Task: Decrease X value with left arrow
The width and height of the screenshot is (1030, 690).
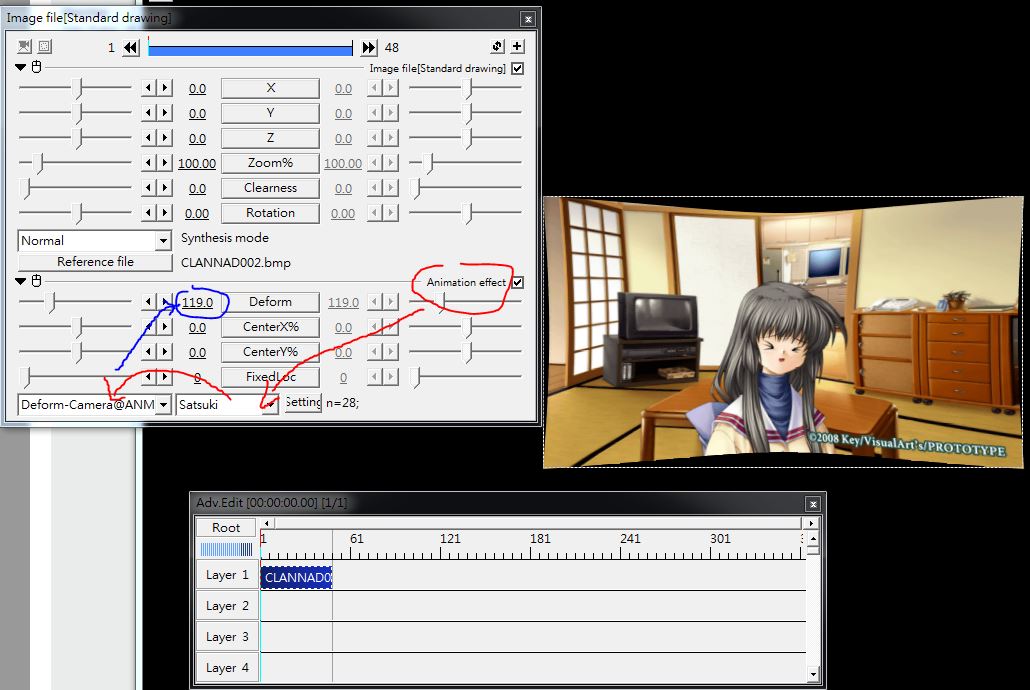Action: tap(149, 88)
